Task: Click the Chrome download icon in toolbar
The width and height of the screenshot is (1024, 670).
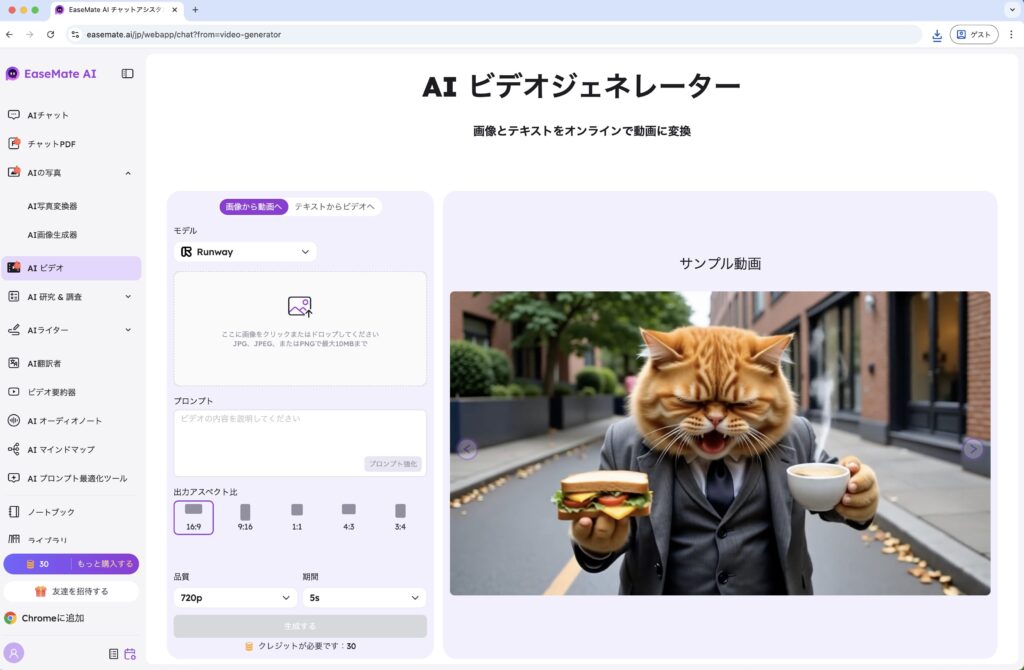Action: pyautogui.click(x=937, y=34)
